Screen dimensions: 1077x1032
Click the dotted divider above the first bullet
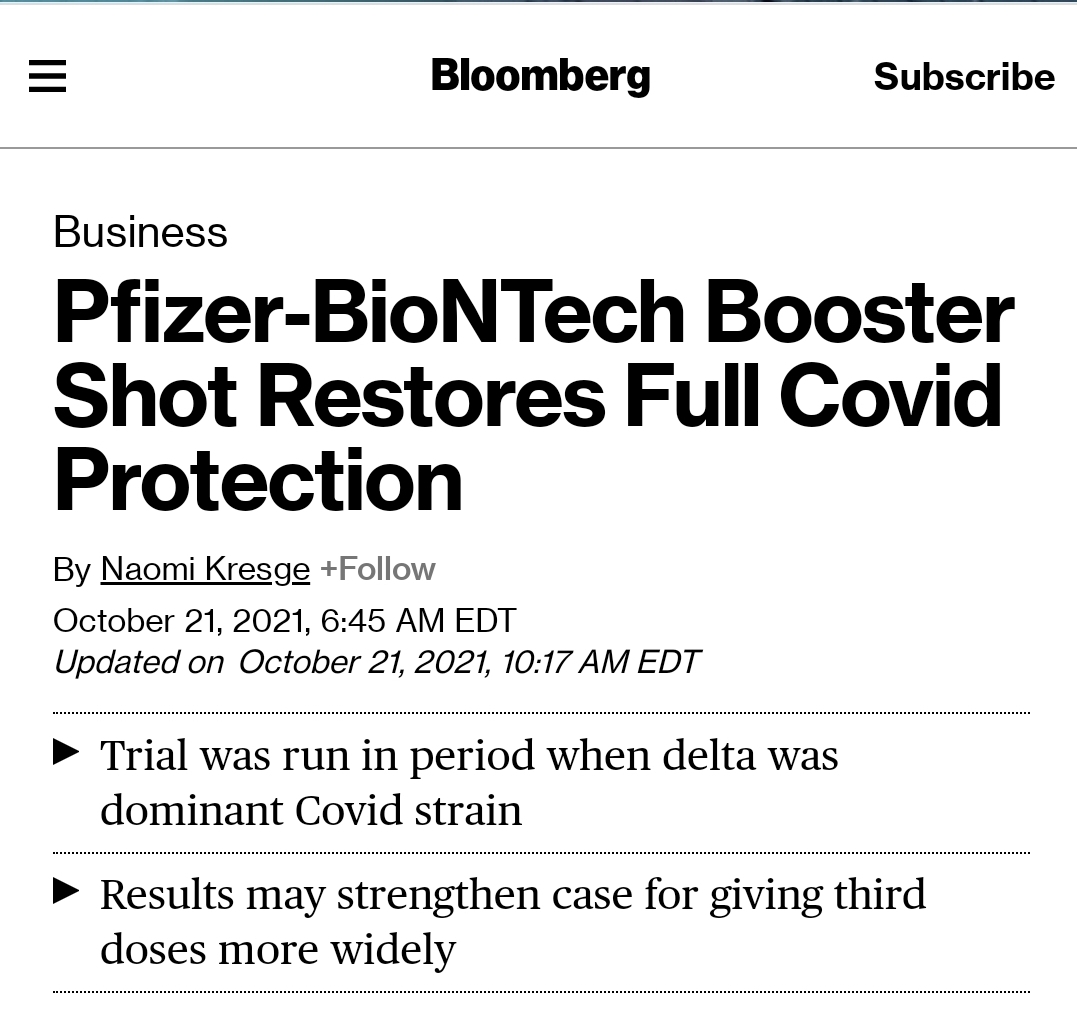540,713
